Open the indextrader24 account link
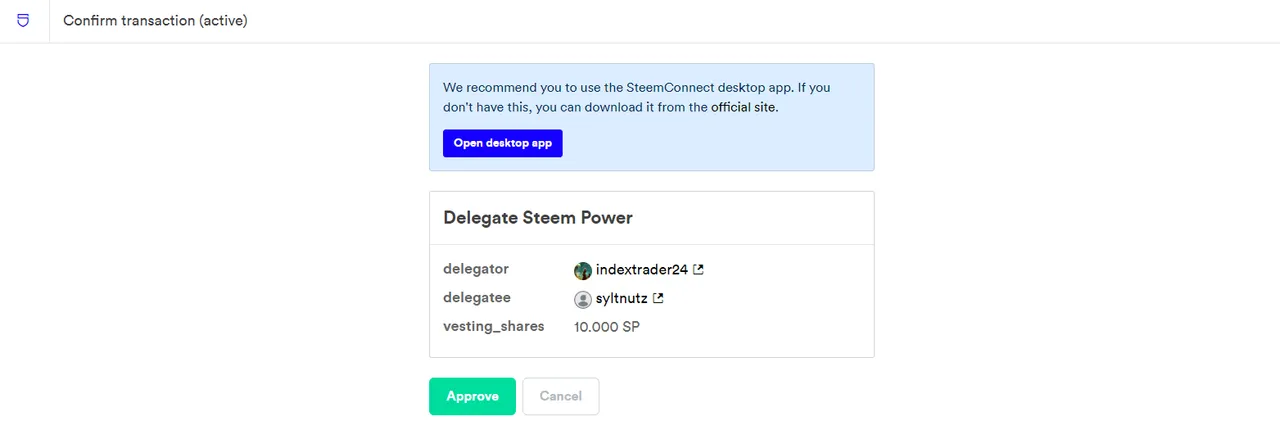This screenshot has width=1280, height=444. (642, 270)
